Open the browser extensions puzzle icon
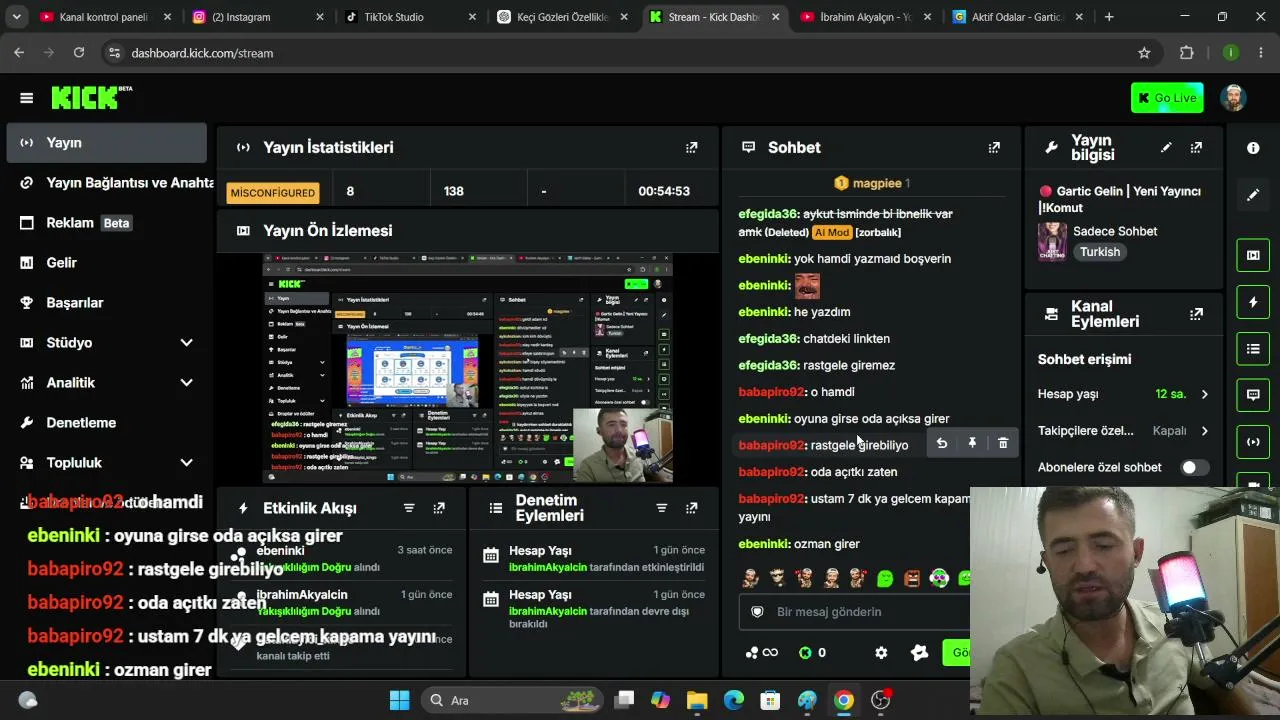Screen dimensions: 1280x720 1187,53
